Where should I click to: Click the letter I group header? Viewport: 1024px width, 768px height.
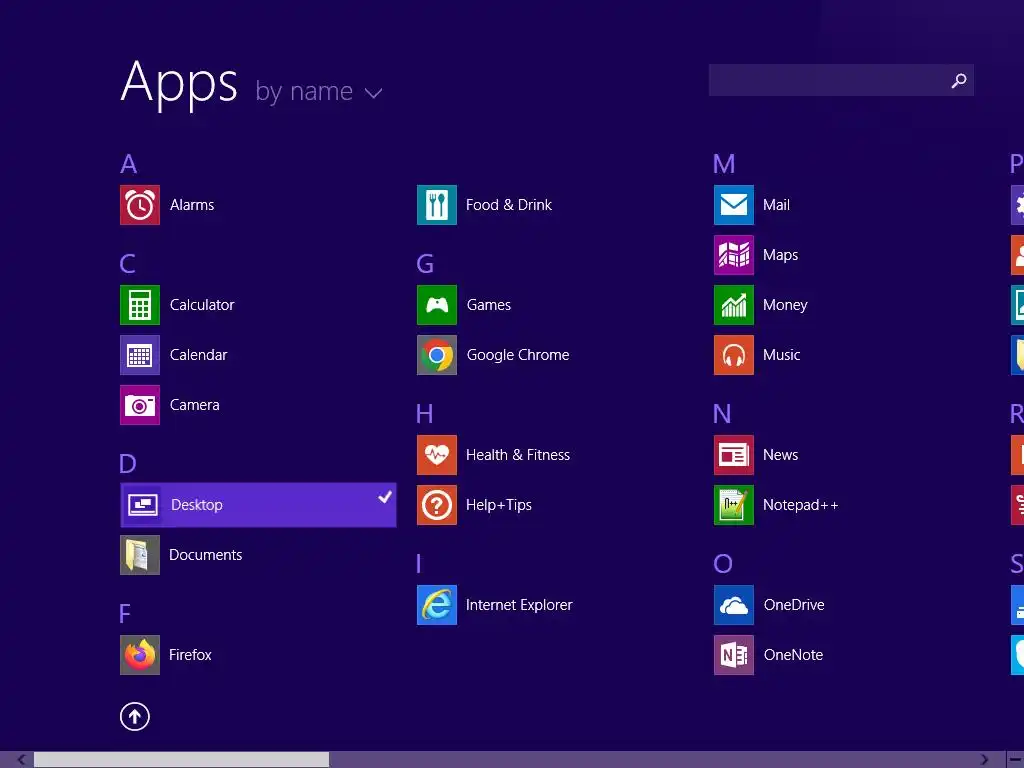[419, 564]
